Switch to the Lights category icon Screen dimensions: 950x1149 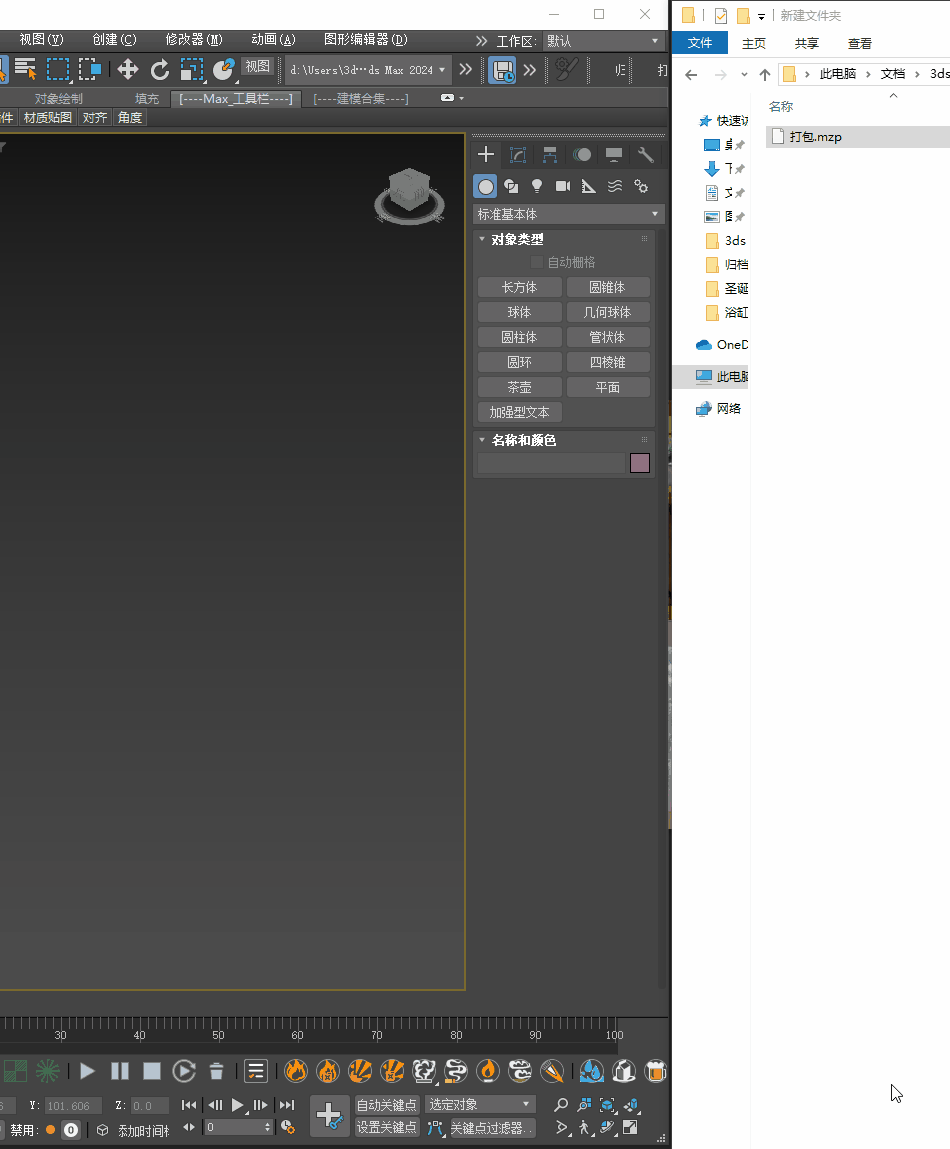[x=537, y=186]
